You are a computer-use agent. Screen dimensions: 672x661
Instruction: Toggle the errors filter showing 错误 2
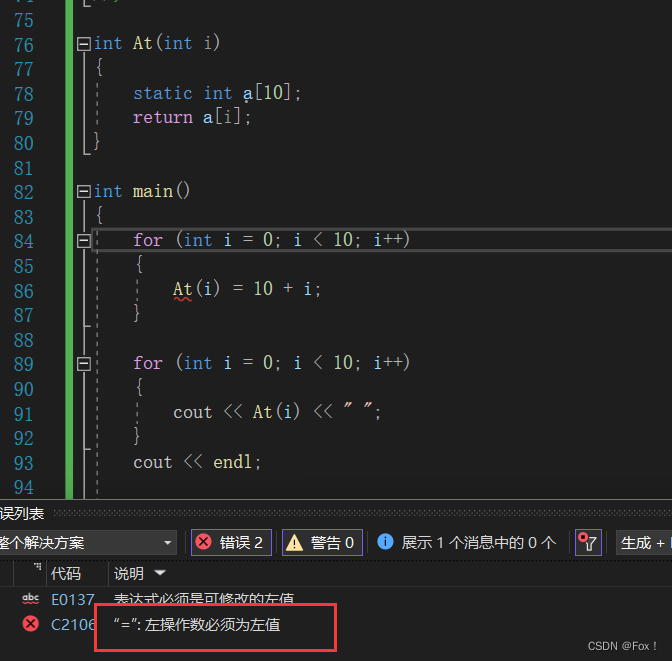231,542
